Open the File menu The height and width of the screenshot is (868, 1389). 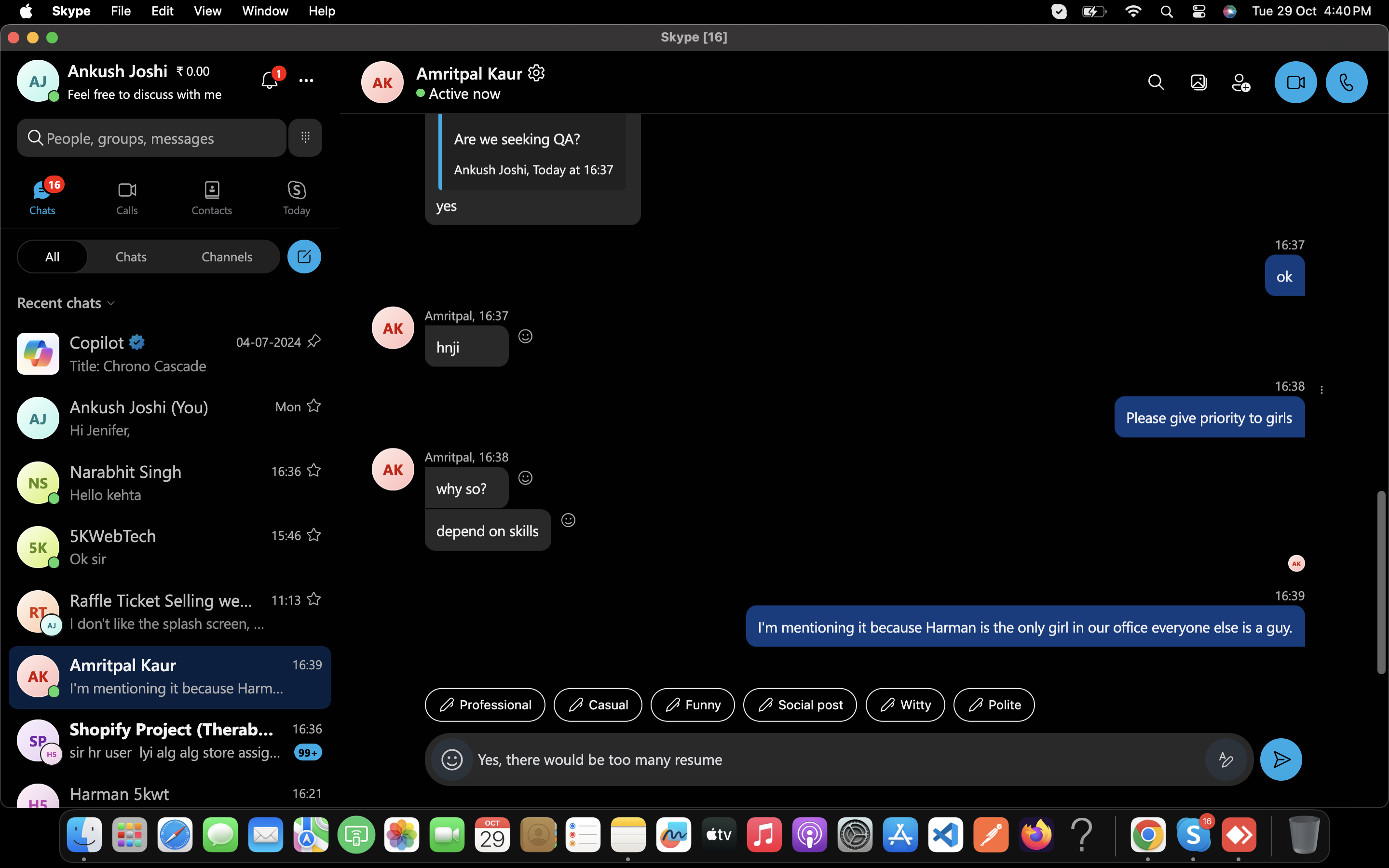click(121, 11)
